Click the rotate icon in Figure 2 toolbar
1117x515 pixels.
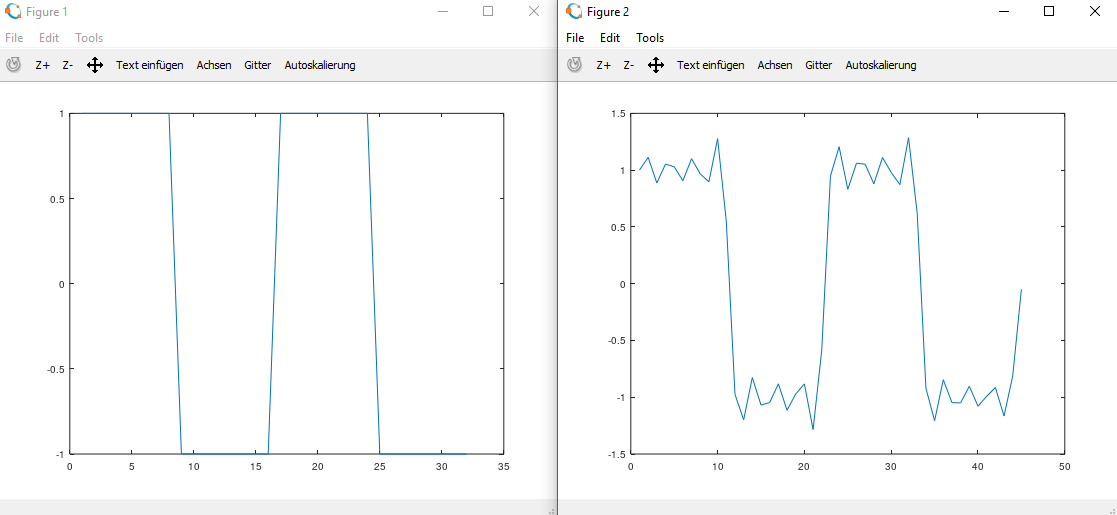[574, 65]
